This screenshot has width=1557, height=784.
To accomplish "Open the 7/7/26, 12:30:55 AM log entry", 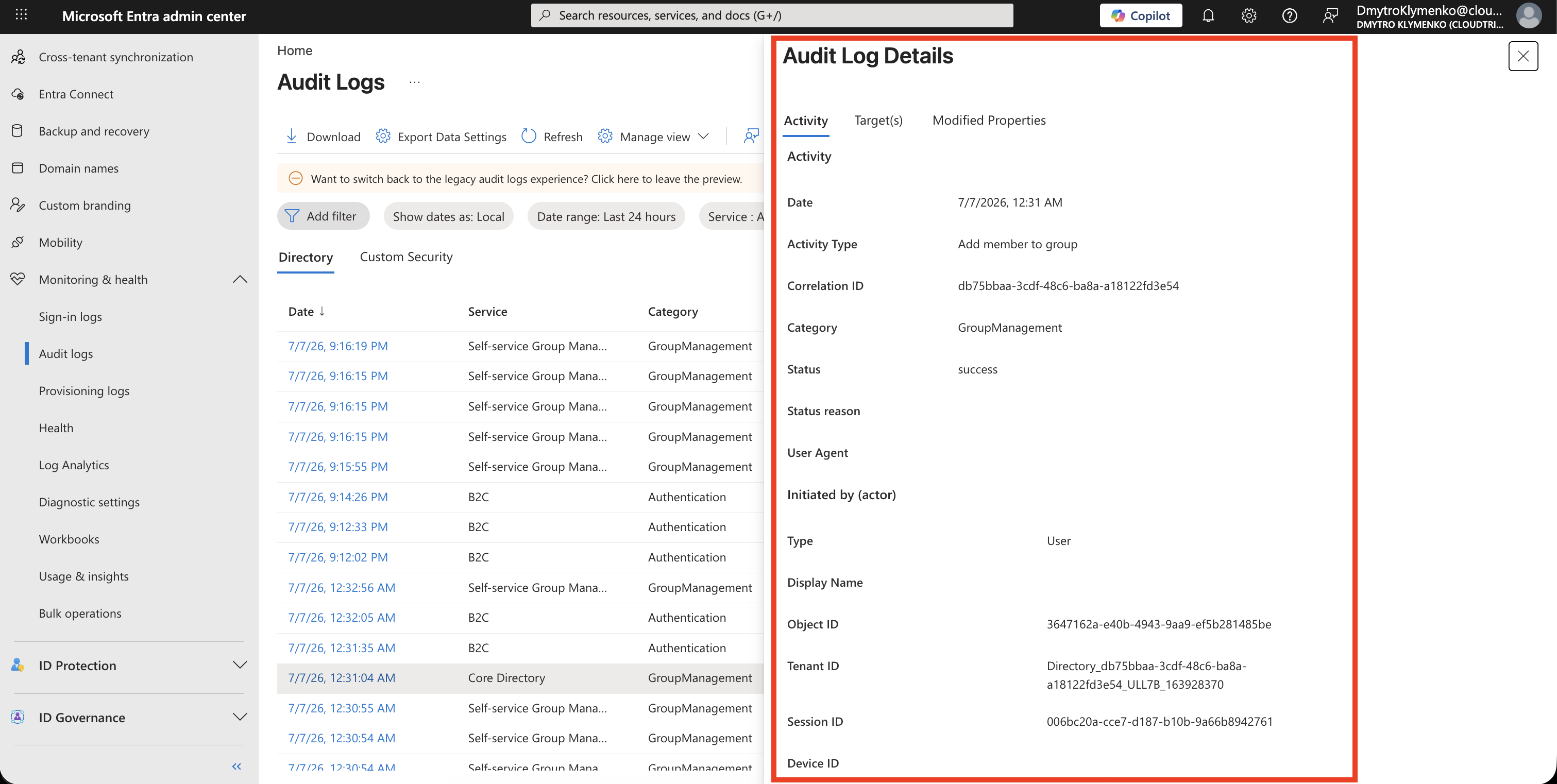I will point(342,708).
